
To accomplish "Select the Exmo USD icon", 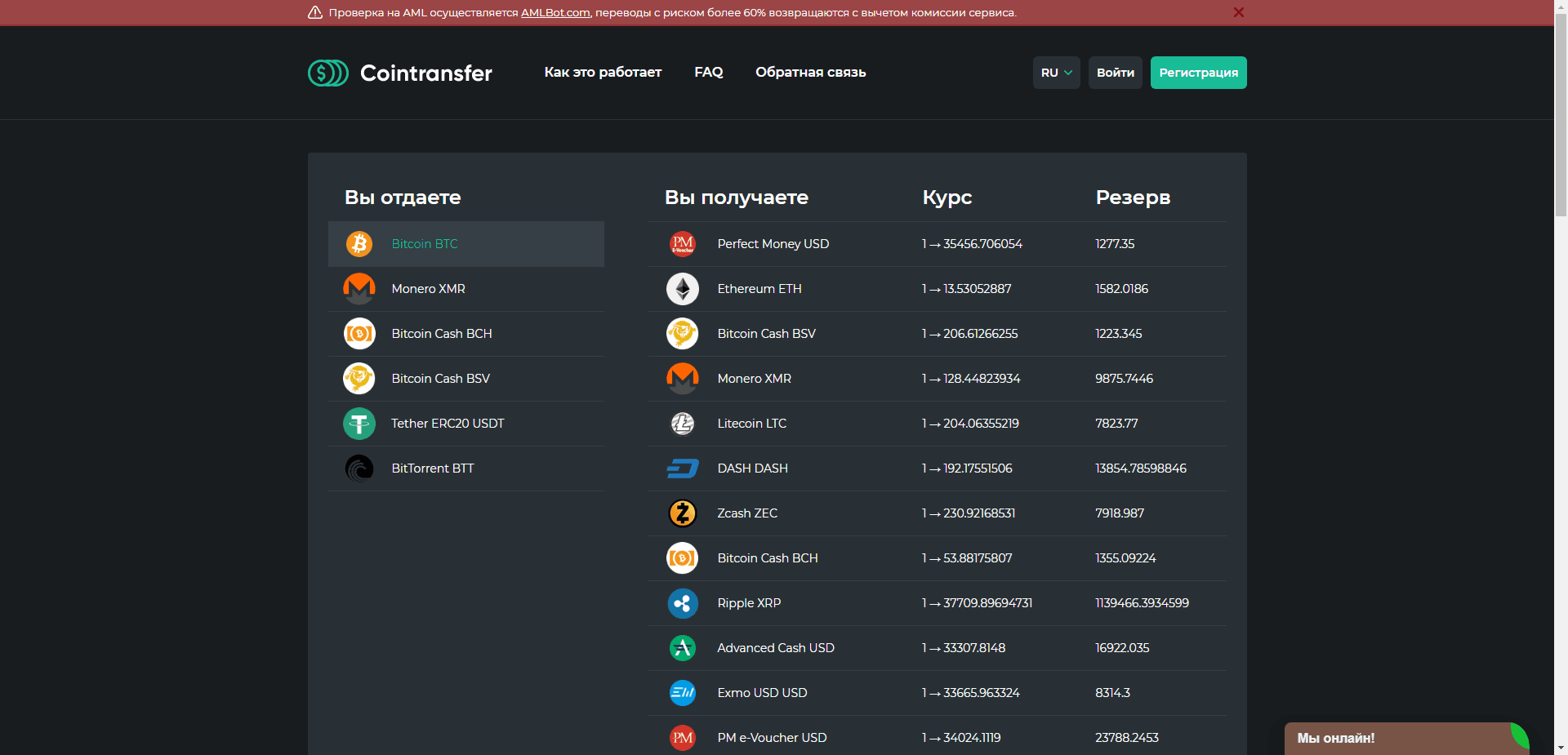I will coord(683,693).
